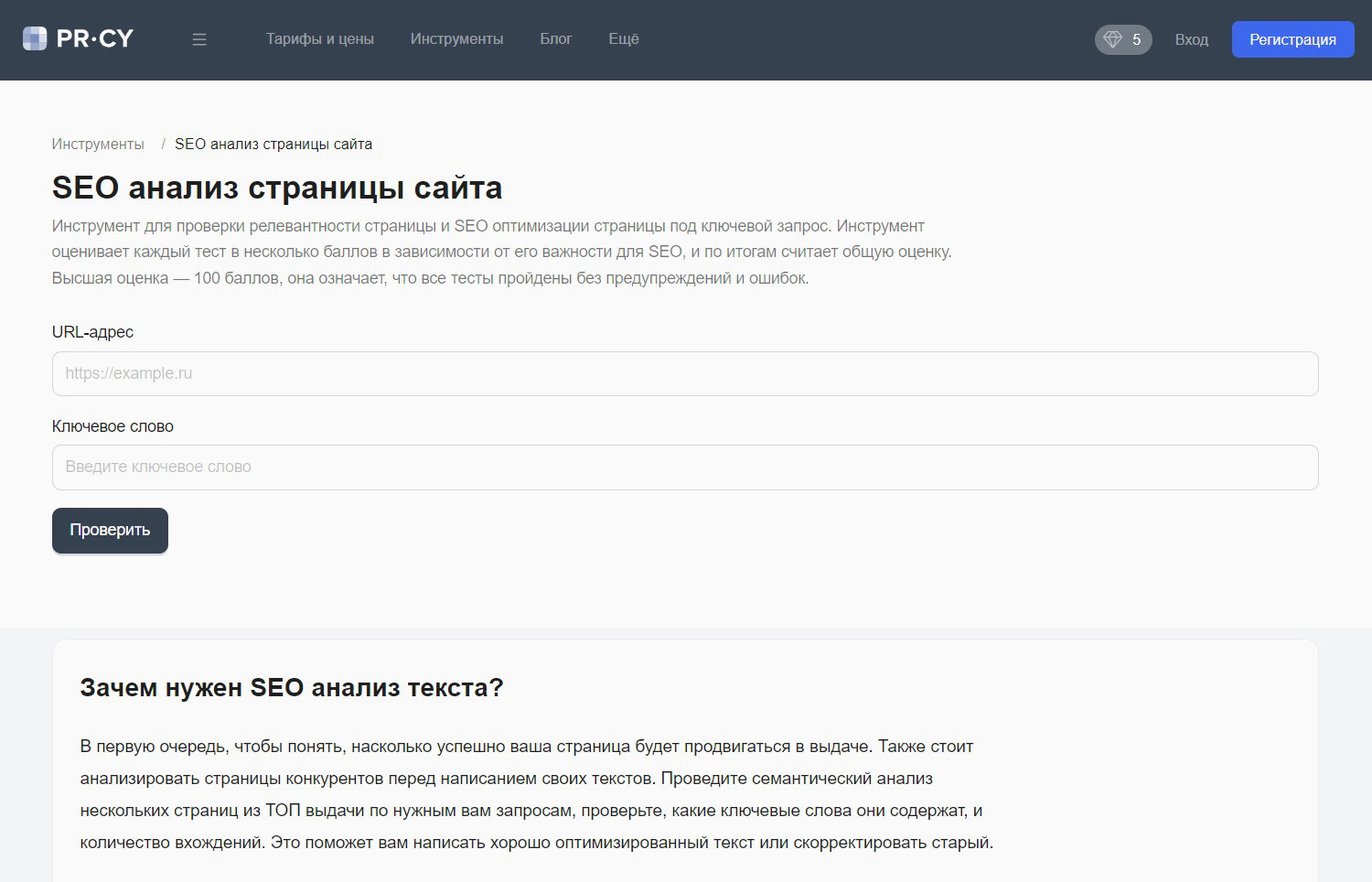
Task: Click the SEO анализ страницы сайта breadcrumb
Action: click(273, 144)
